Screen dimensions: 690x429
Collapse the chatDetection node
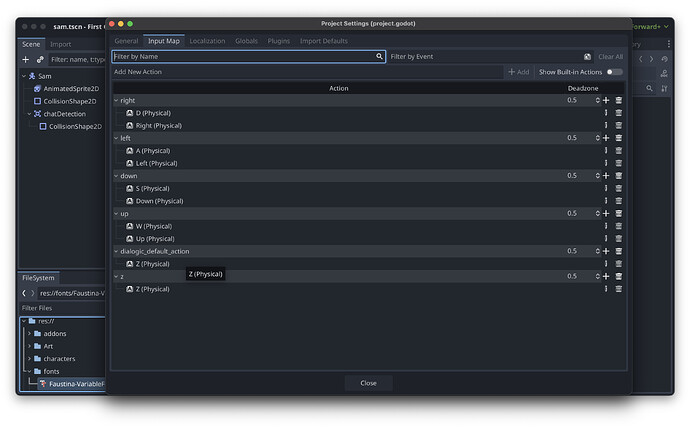(29, 114)
